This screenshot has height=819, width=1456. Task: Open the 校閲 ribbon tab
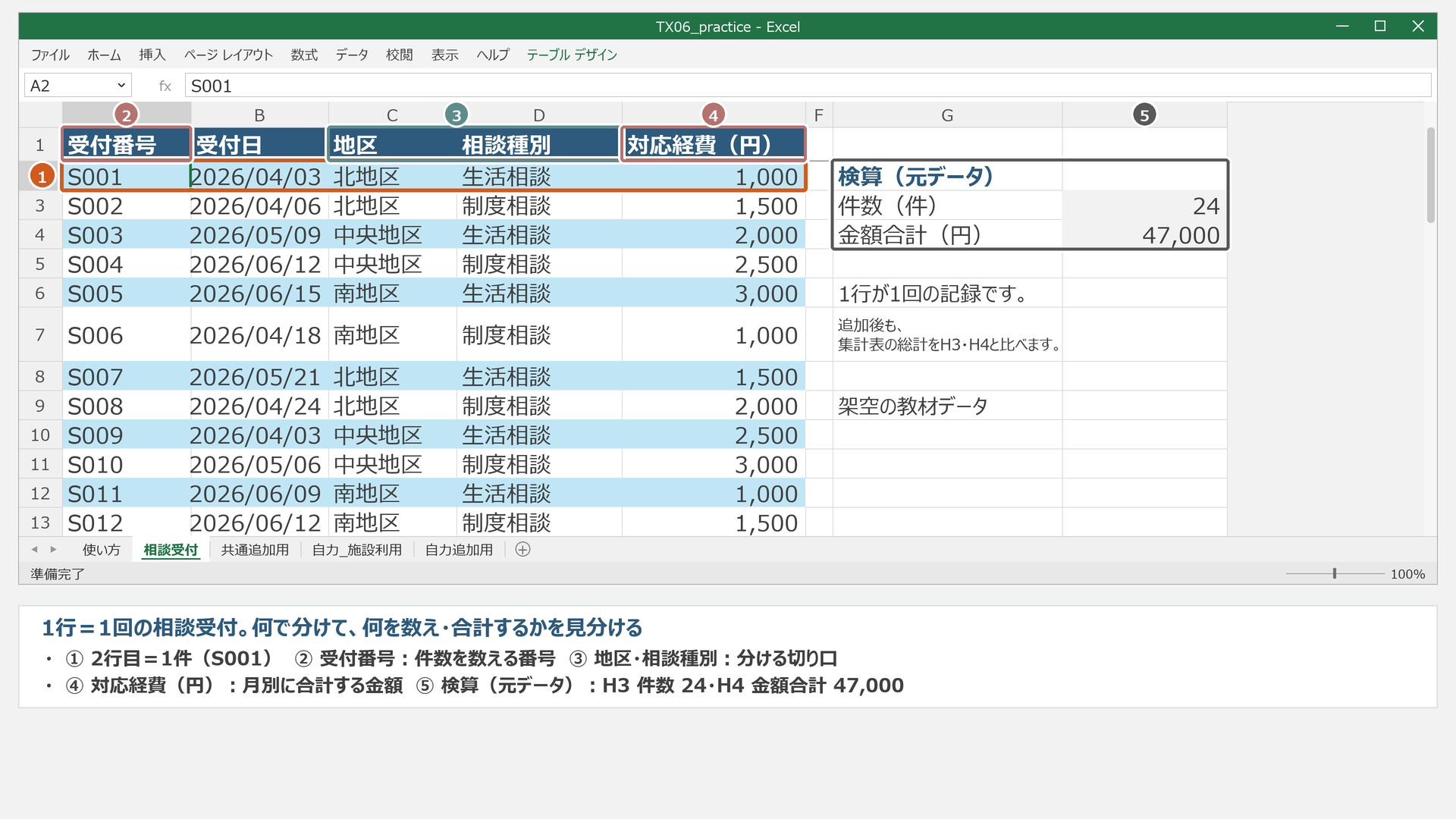(x=400, y=55)
